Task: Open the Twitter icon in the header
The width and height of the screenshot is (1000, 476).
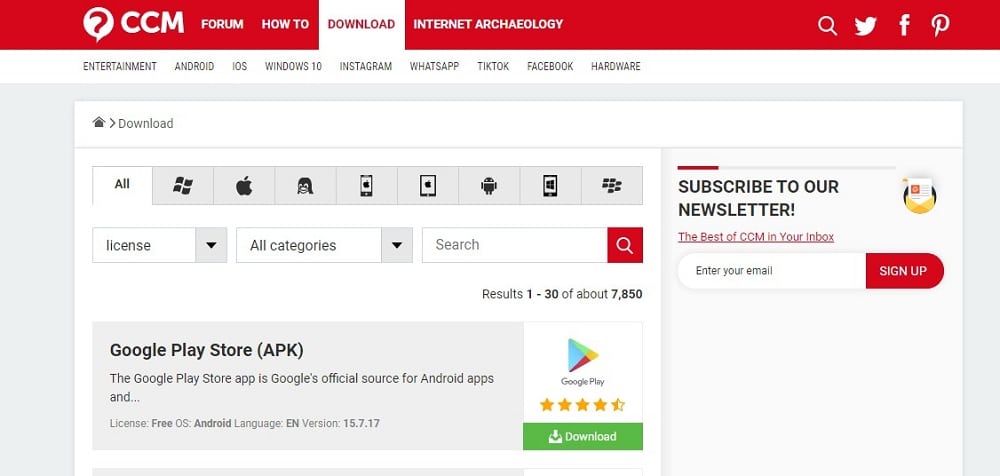Action: pos(865,26)
